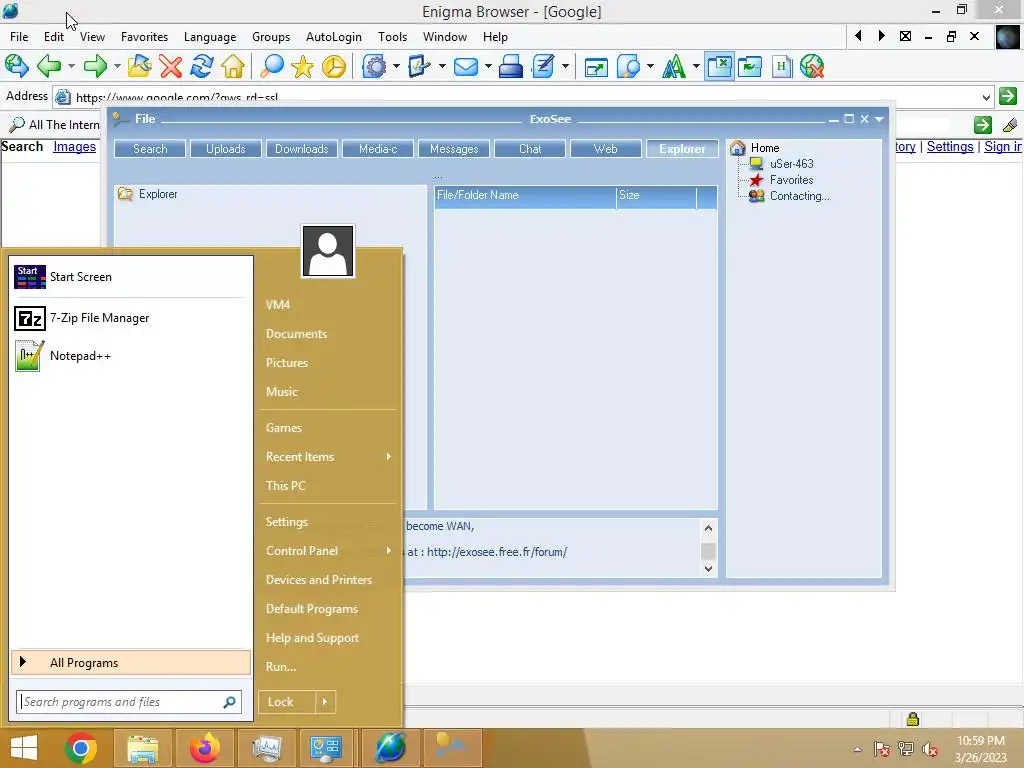Expand Control Panel submenu arrow
Image resolution: width=1024 pixels, height=768 pixels.
coord(389,551)
